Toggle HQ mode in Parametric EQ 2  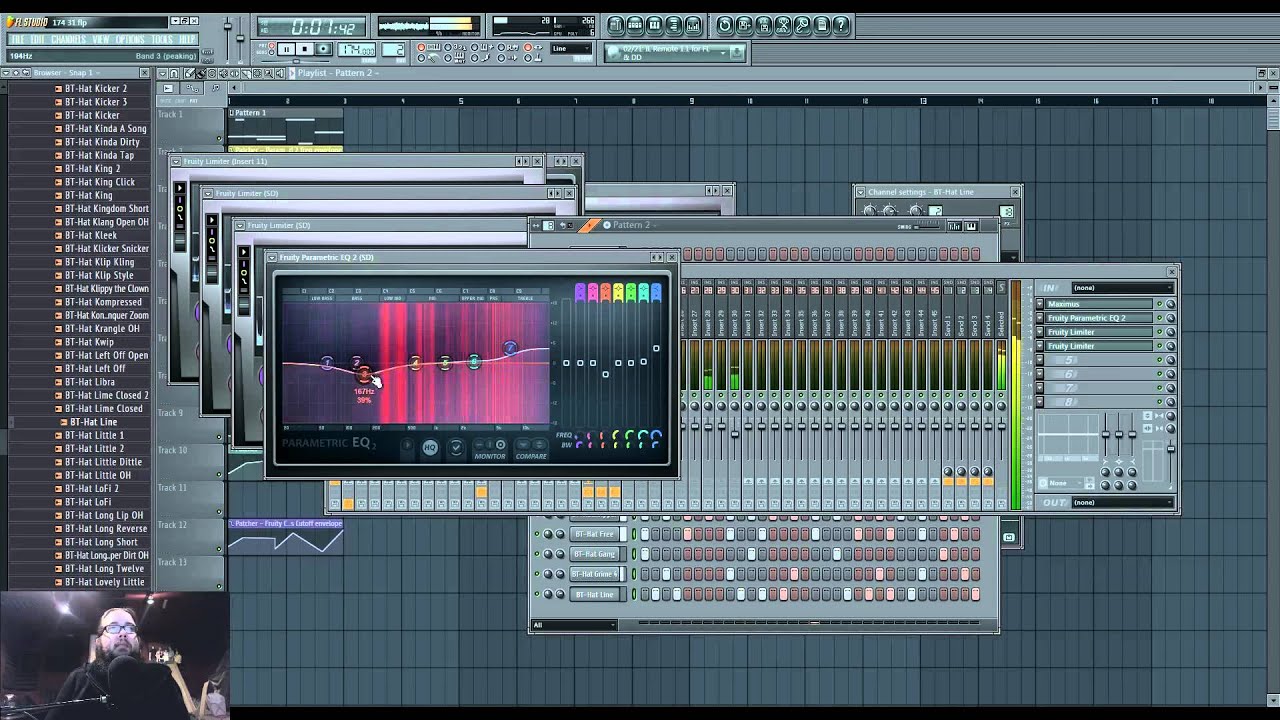(x=429, y=447)
